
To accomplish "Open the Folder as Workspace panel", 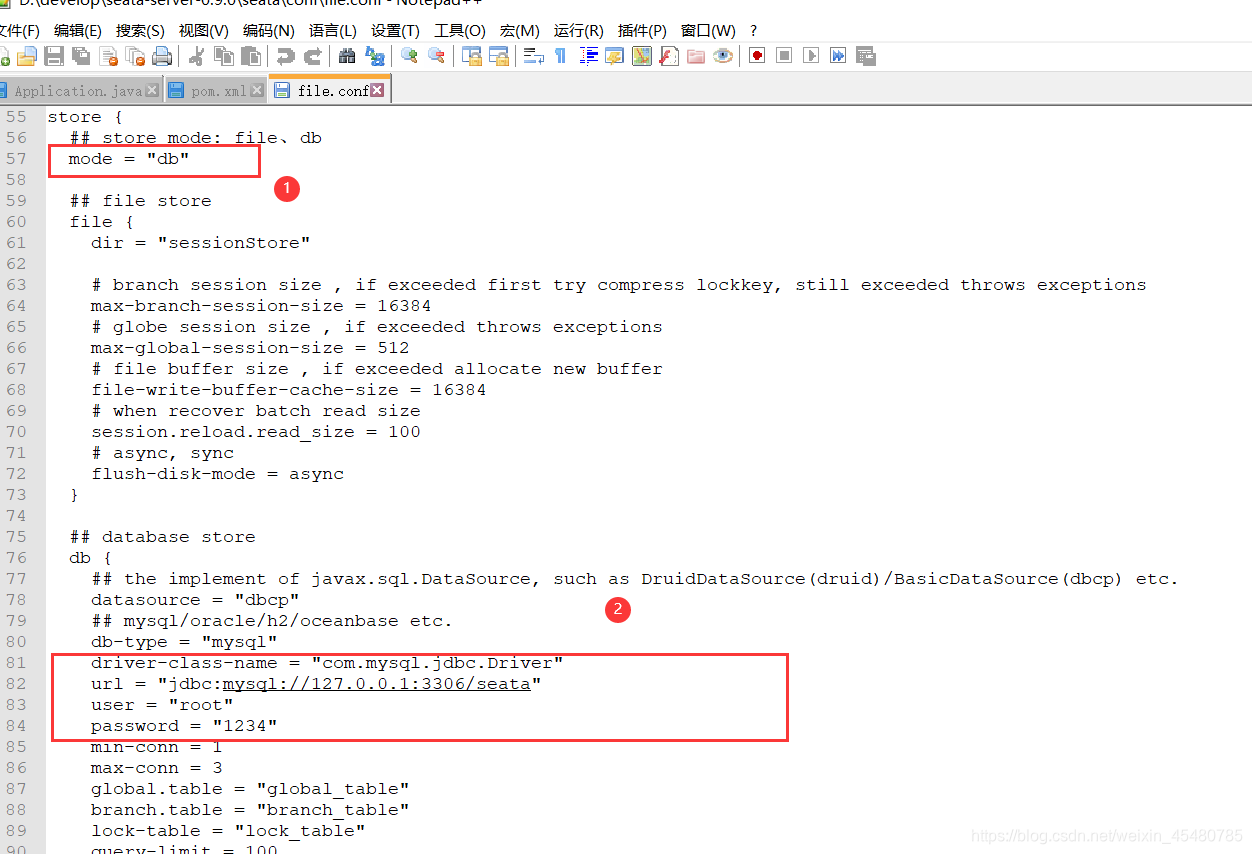I will 696,56.
